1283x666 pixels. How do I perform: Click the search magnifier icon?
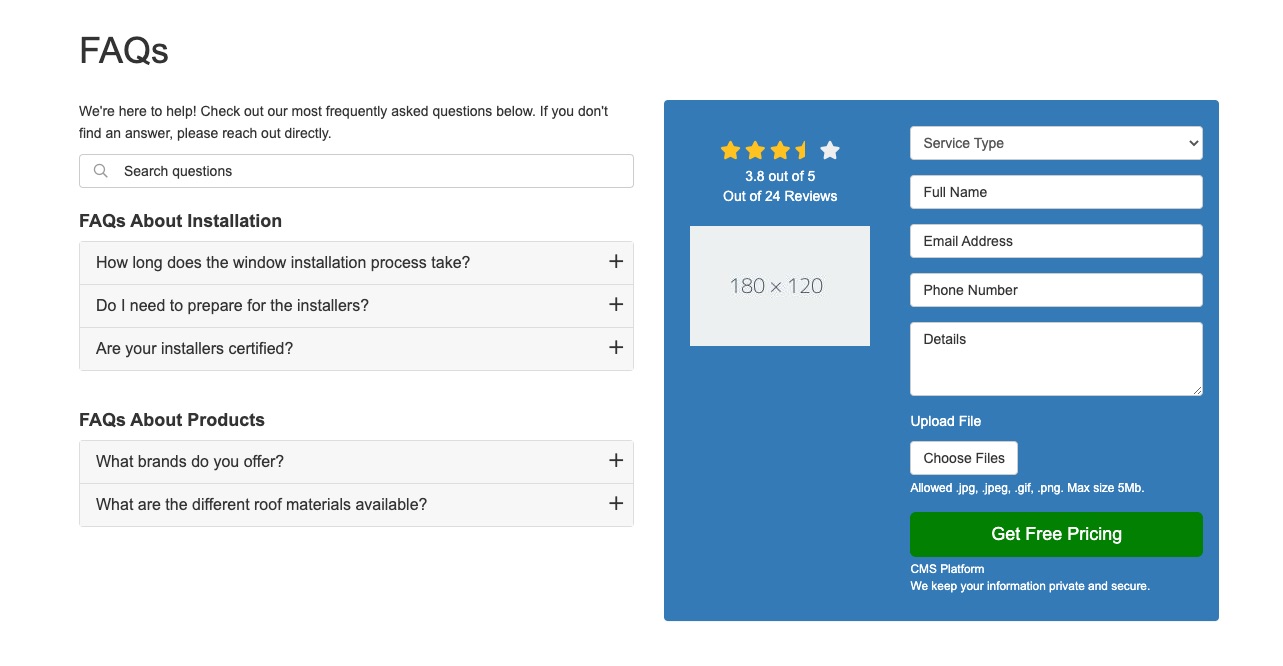click(101, 171)
